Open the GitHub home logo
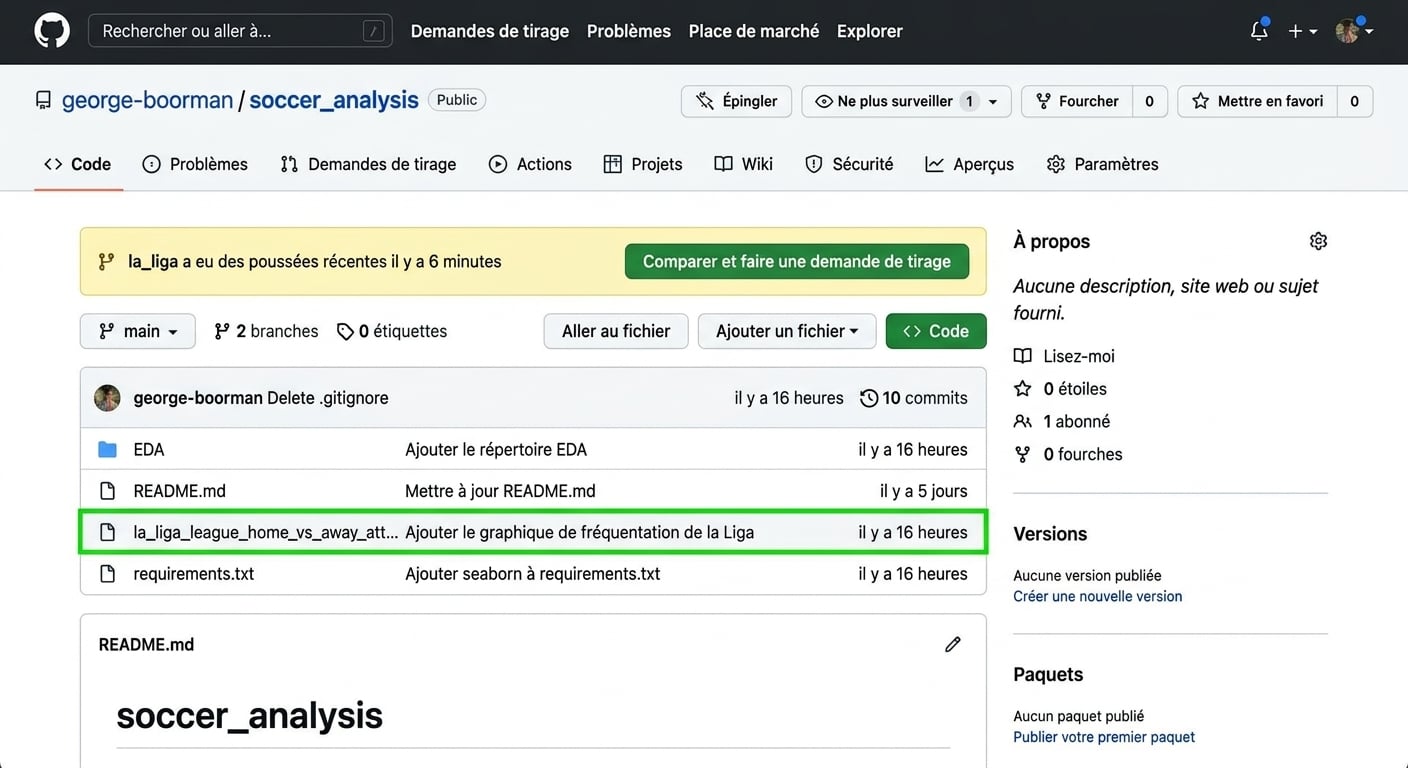 click(x=52, y=31)
